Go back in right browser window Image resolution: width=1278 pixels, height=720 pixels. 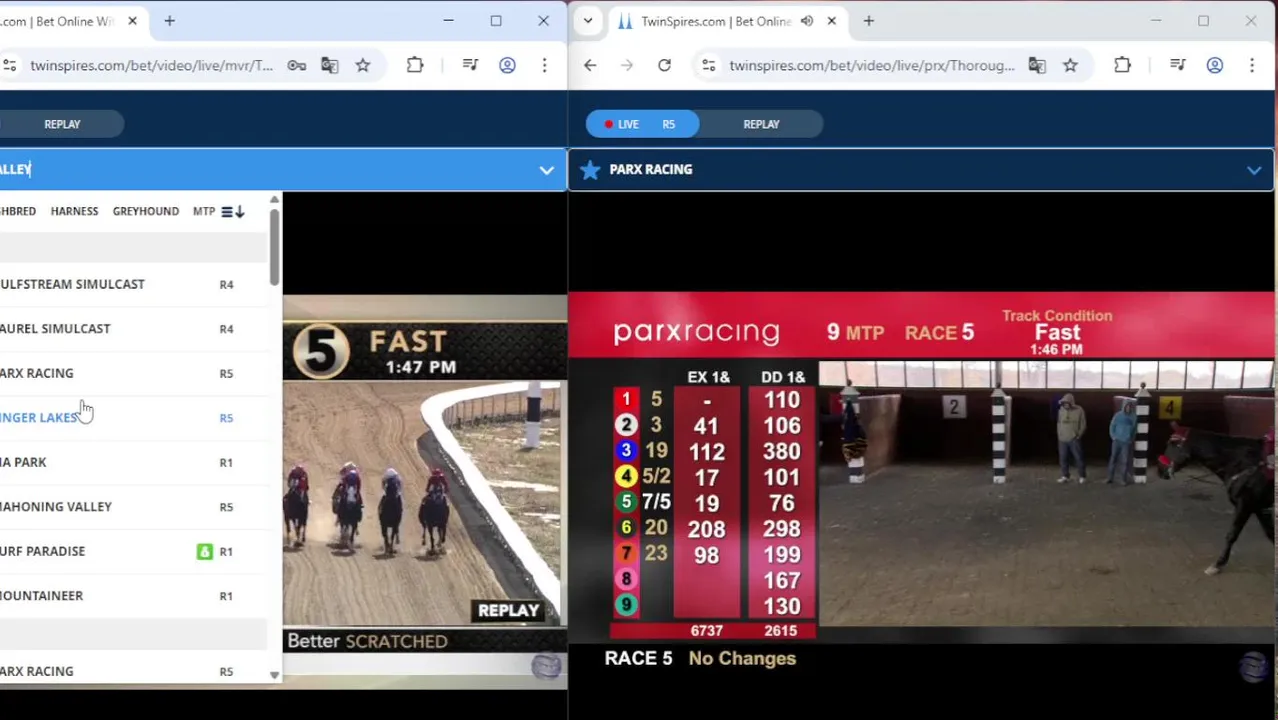click(590, 65)
